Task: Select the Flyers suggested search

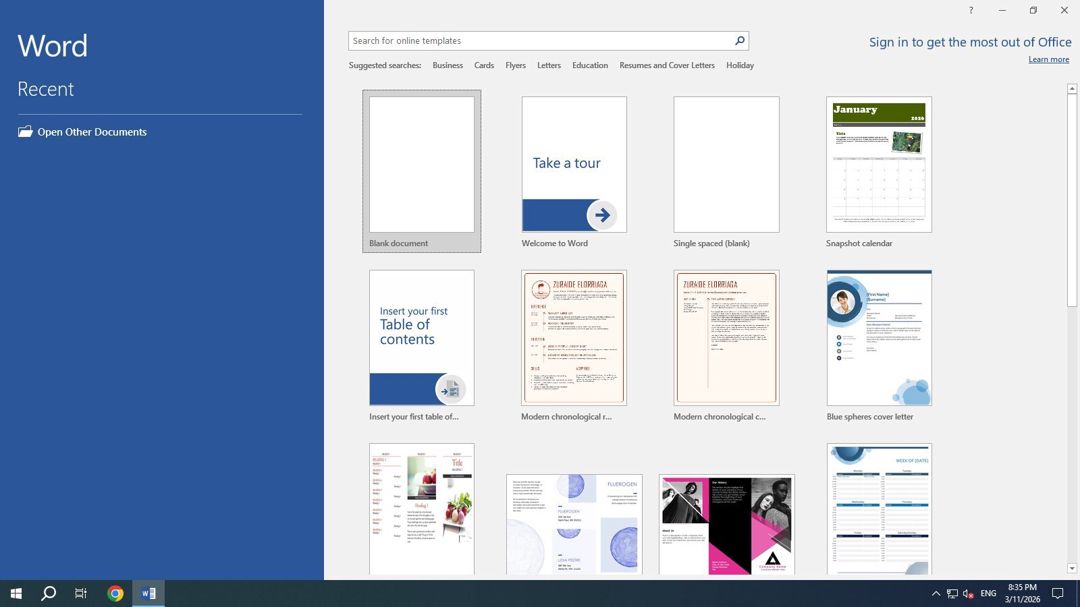Action: click(515, 65)
